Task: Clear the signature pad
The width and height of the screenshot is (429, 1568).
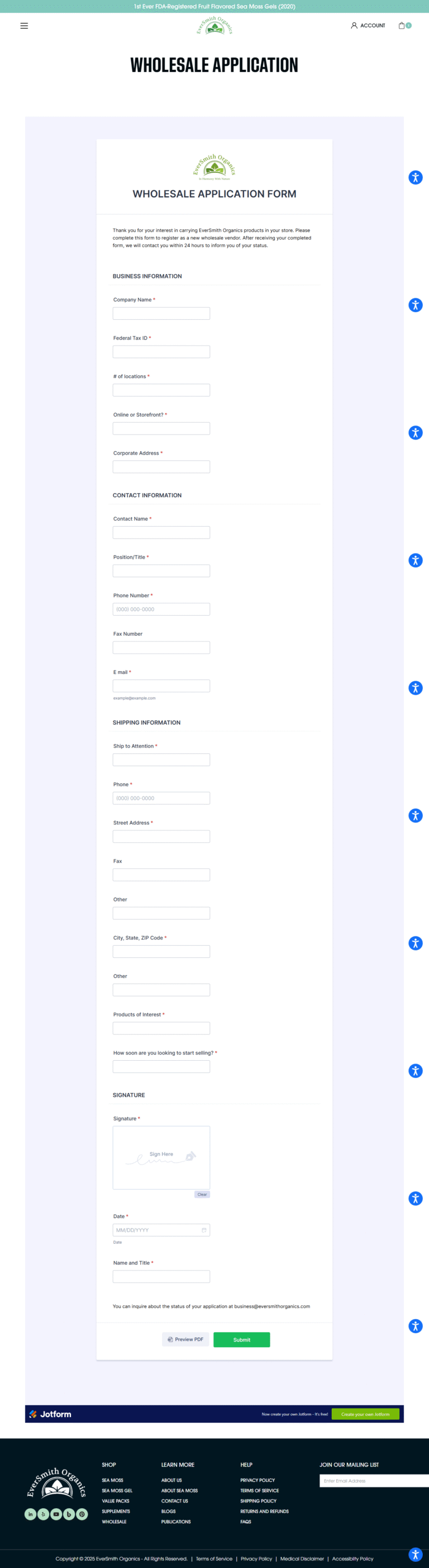Action: click(x=202, y=1194)
